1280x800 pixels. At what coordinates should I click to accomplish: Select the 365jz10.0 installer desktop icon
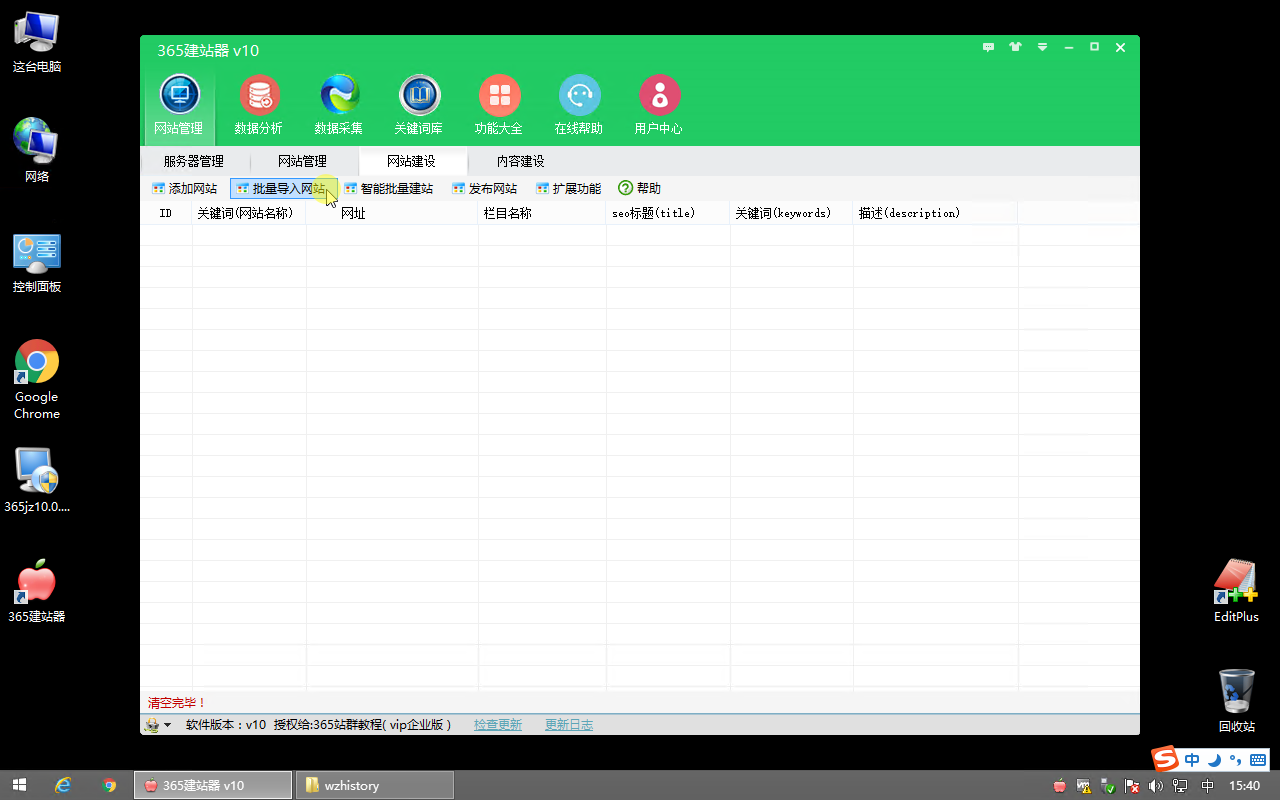37,480
